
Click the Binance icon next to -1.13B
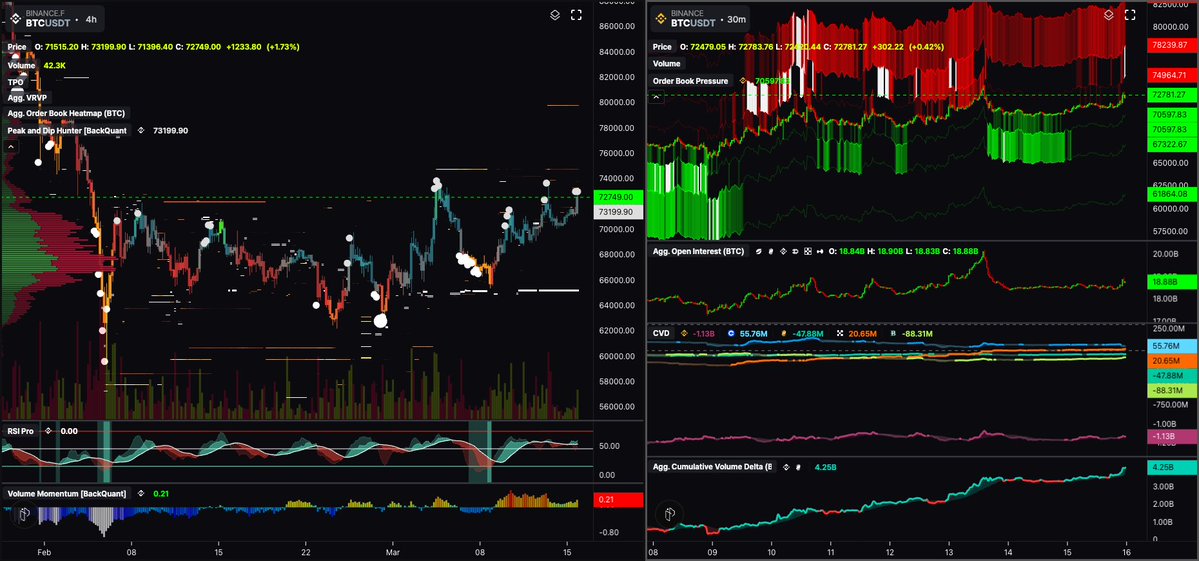pyautogui.click(x=684, y=333)
